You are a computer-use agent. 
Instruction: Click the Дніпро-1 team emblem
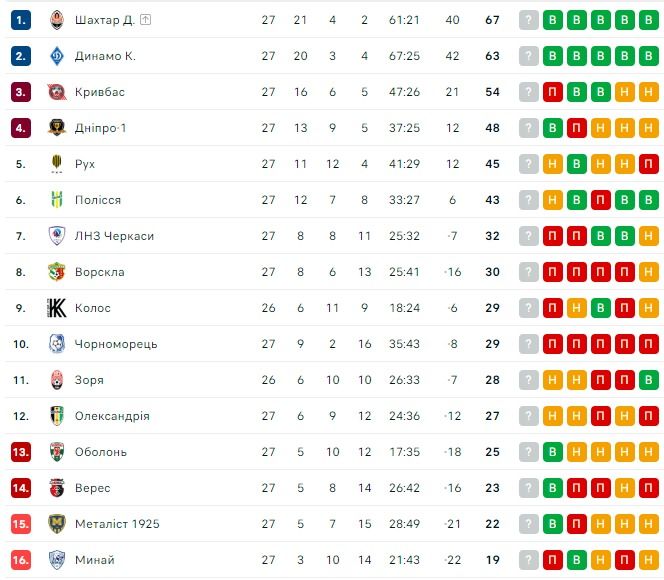(x=56, y=128)
